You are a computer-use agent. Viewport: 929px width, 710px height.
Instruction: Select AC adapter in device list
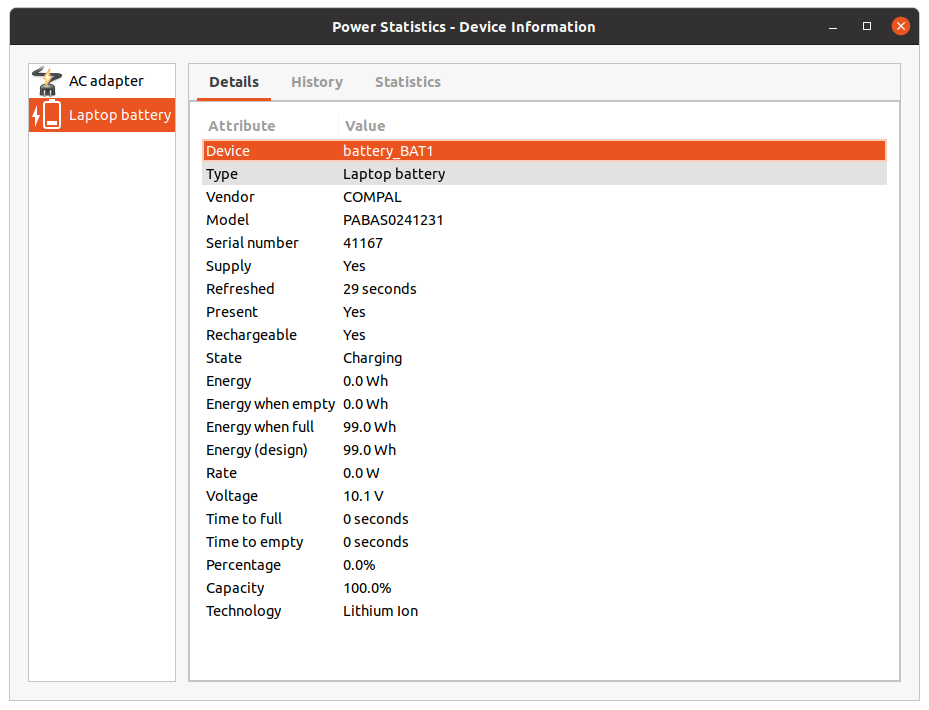[105, 81]
